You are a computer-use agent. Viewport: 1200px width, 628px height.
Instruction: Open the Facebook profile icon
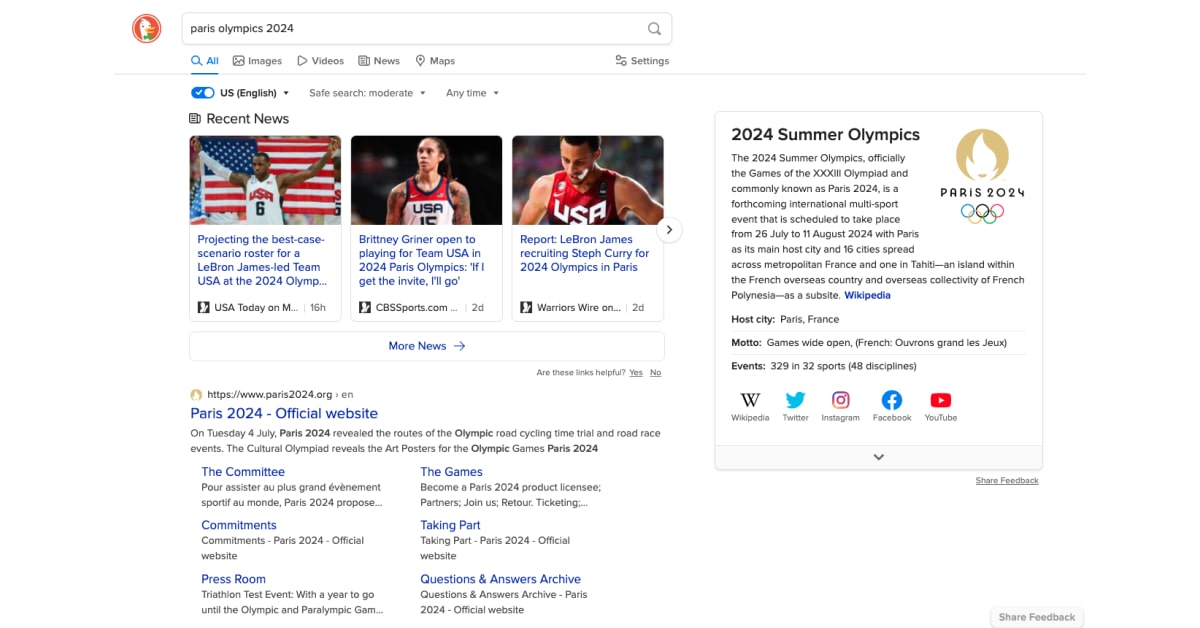891,401
